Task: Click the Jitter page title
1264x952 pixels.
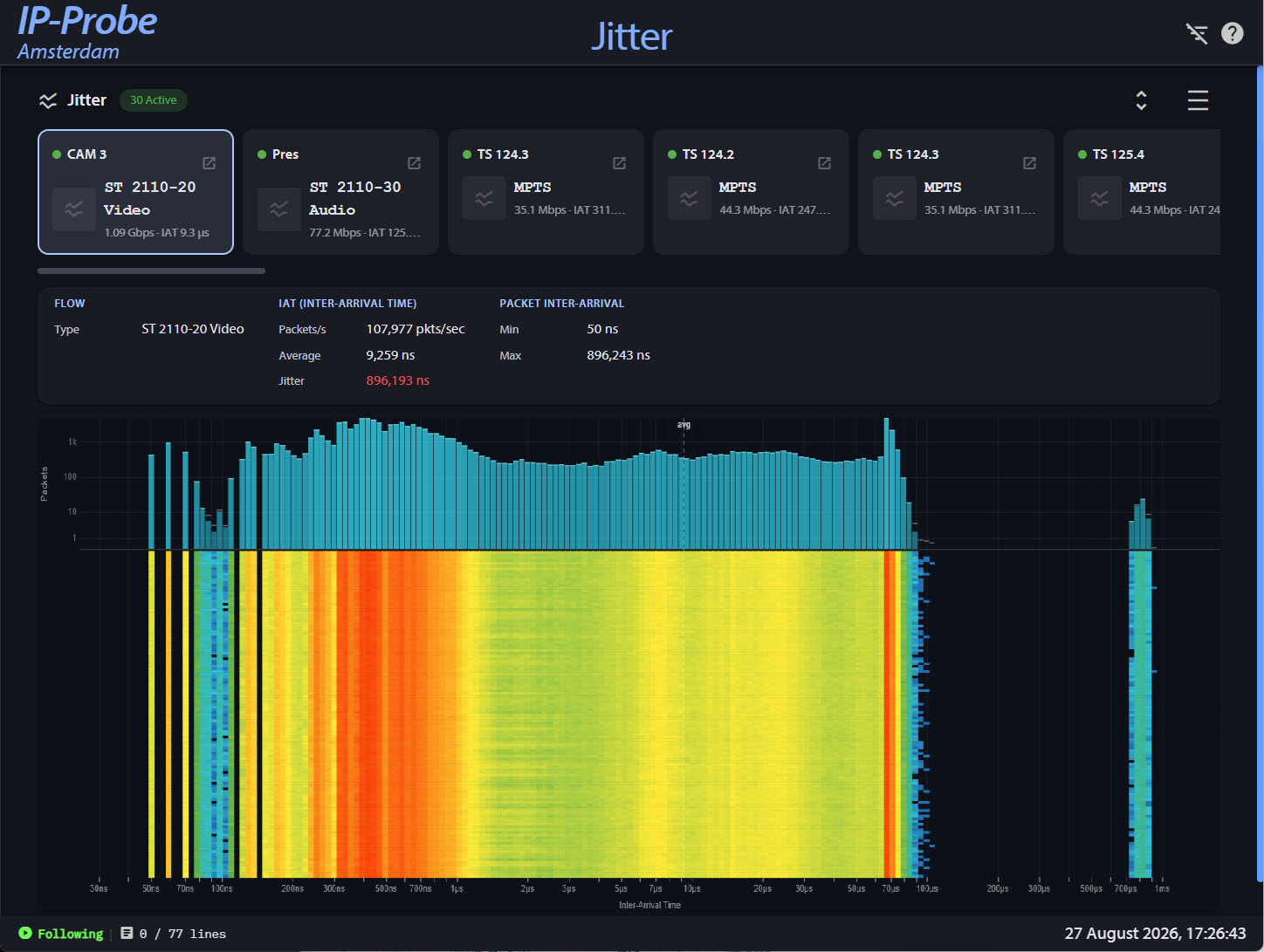Action: click(x=631, y=37)
